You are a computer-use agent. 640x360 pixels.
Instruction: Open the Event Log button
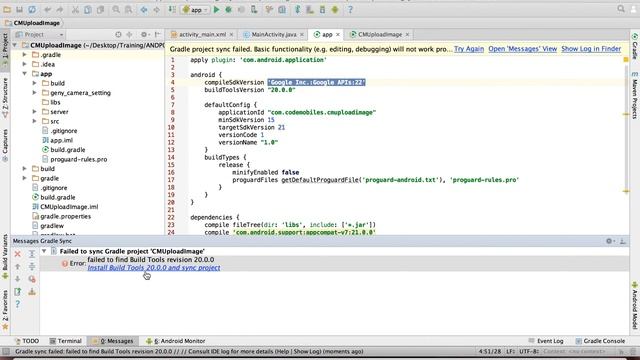(546, 341)
